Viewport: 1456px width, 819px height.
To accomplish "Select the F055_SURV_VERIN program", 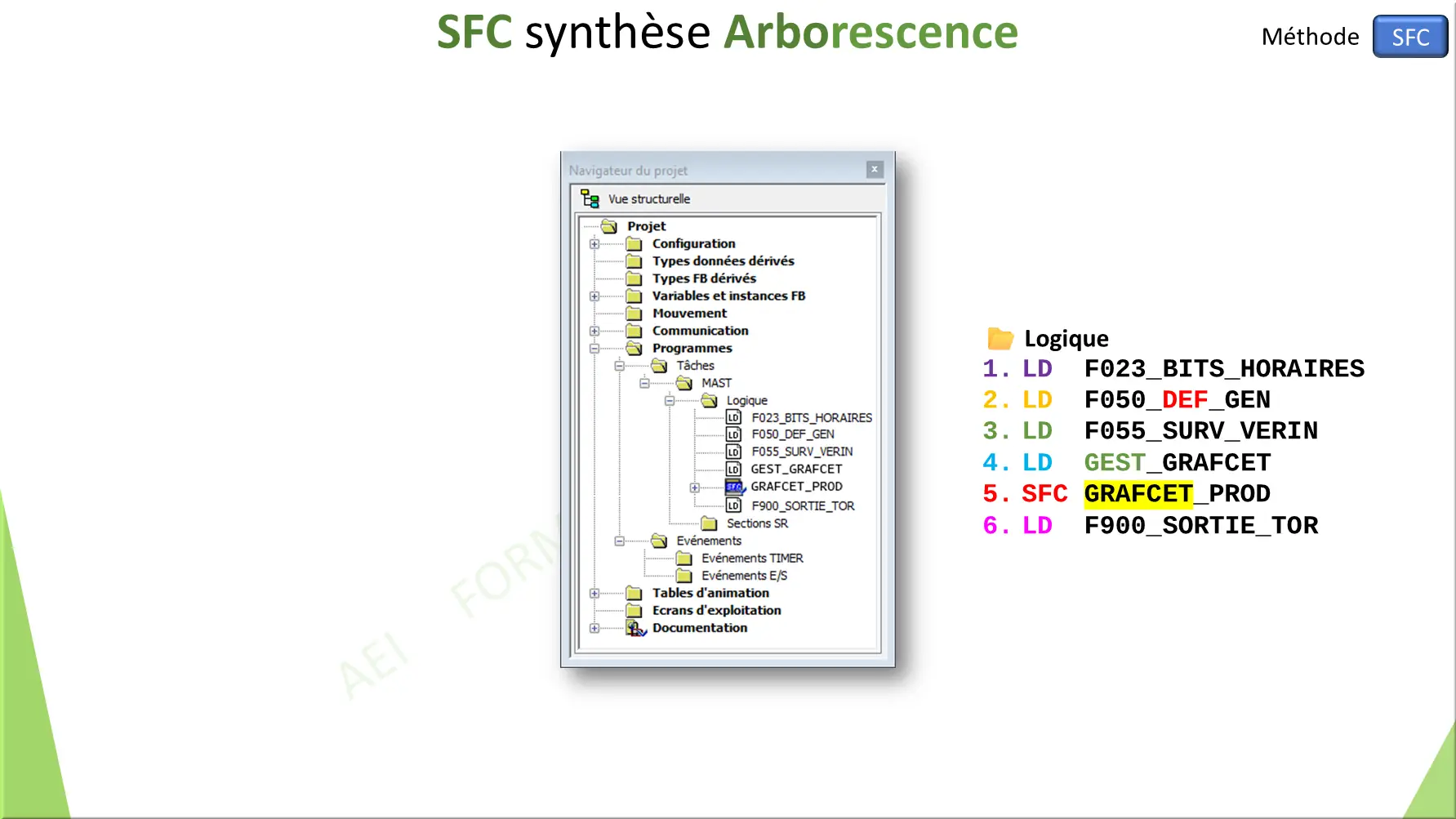I will pyautogui.click(x=801, y=452).
